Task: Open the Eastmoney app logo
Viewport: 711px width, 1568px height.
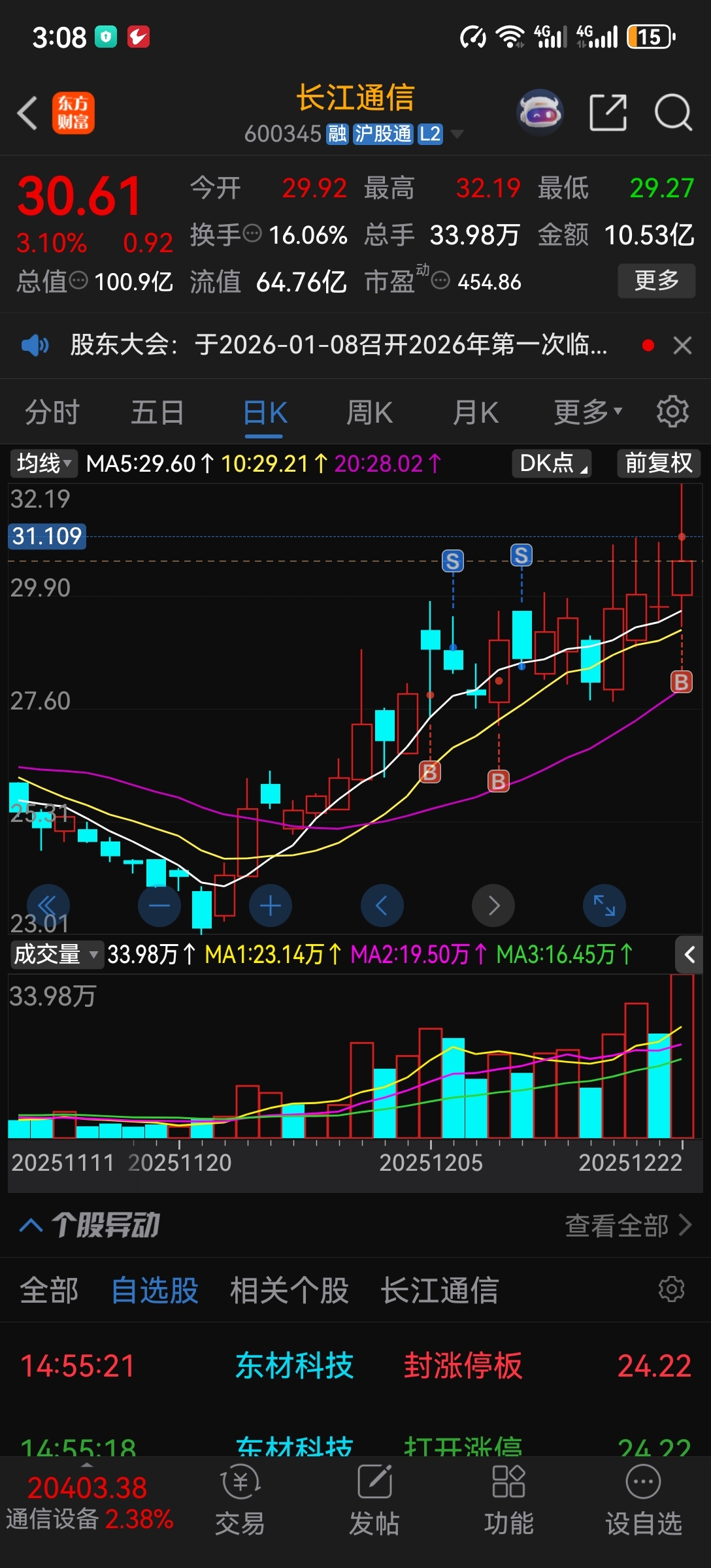Action: click(x=73, y=113)
